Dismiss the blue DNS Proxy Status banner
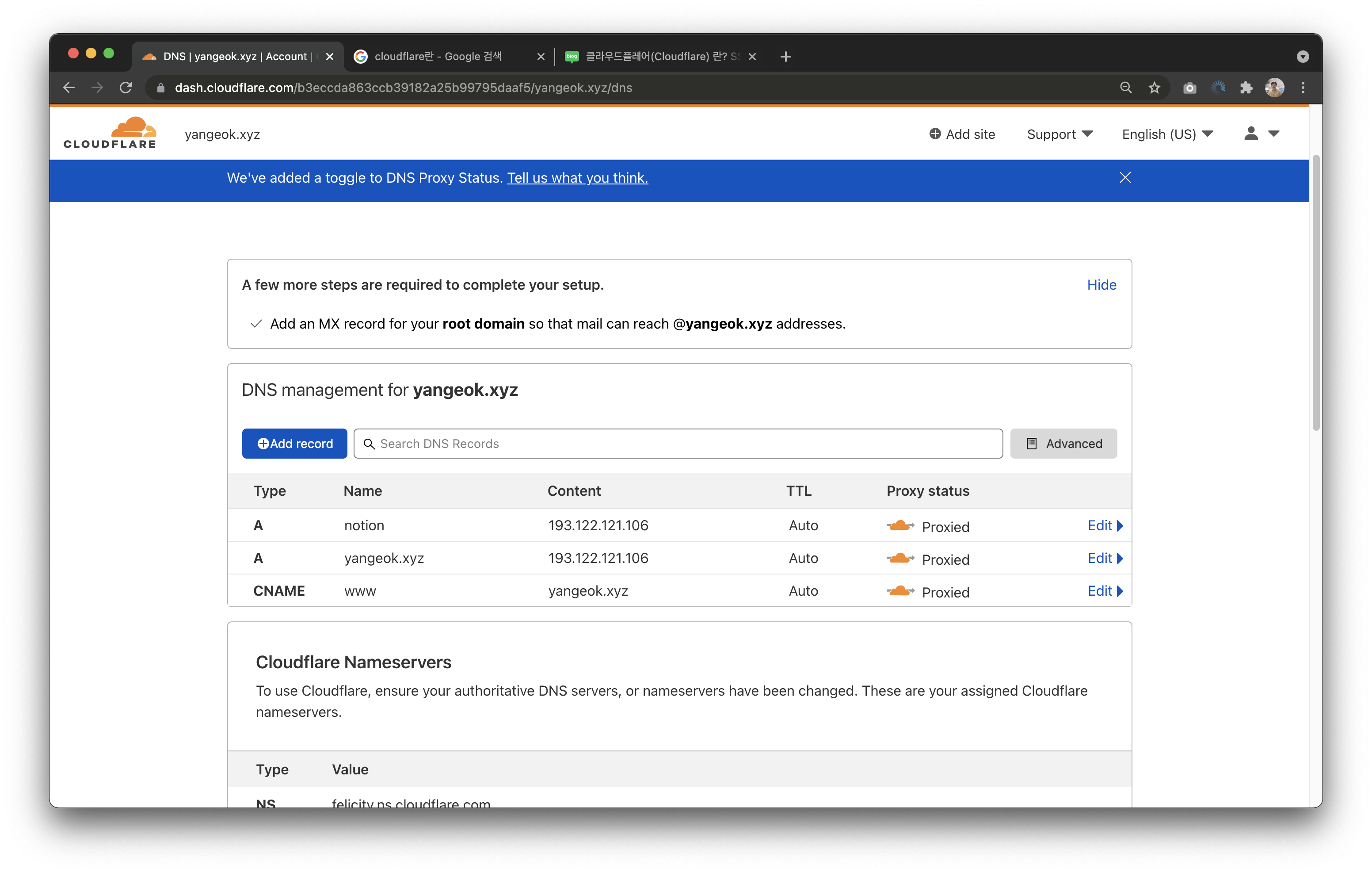The image size is (1372, 873). click(x=1125, y=177)
